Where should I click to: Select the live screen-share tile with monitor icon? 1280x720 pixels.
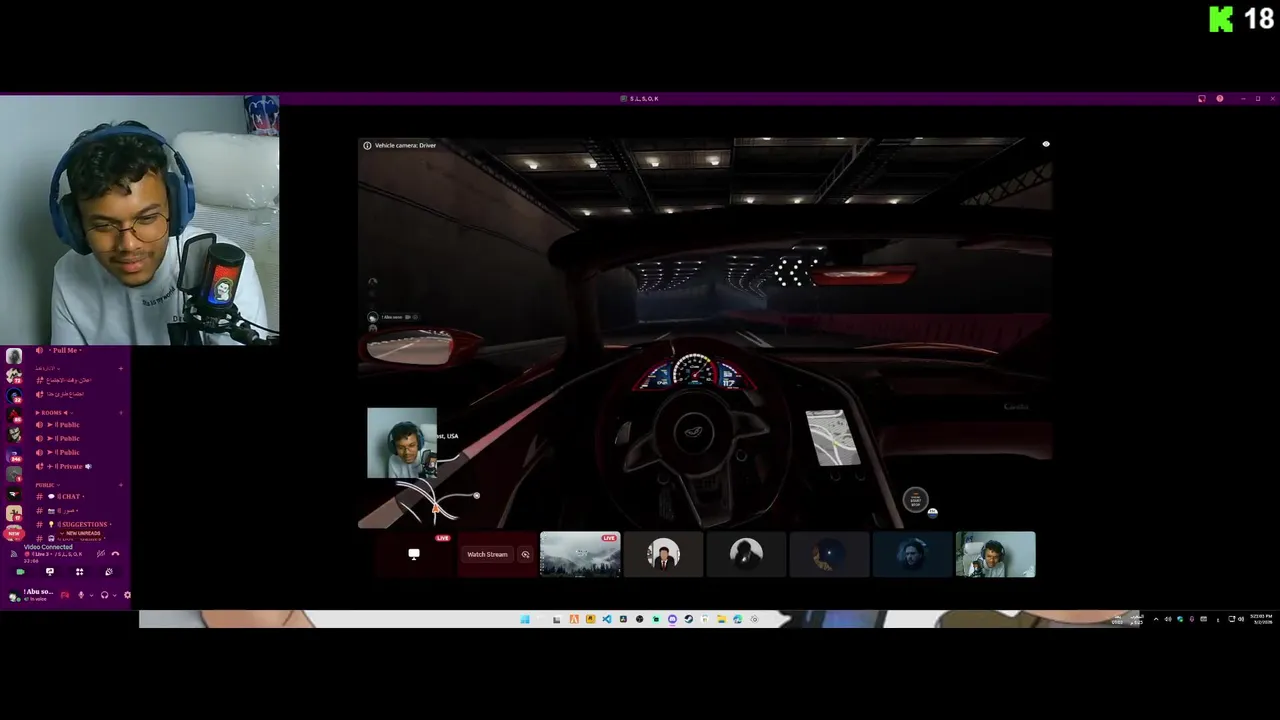pos(414,554)
